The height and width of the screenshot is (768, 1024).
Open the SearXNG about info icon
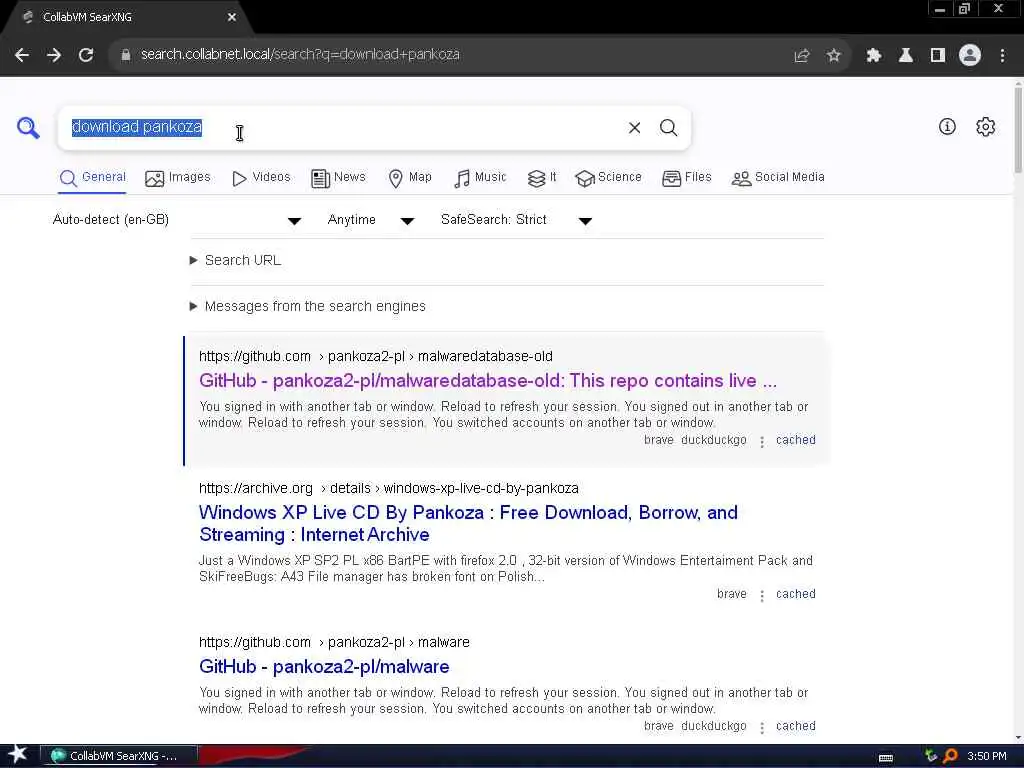(x=947, y=127)
